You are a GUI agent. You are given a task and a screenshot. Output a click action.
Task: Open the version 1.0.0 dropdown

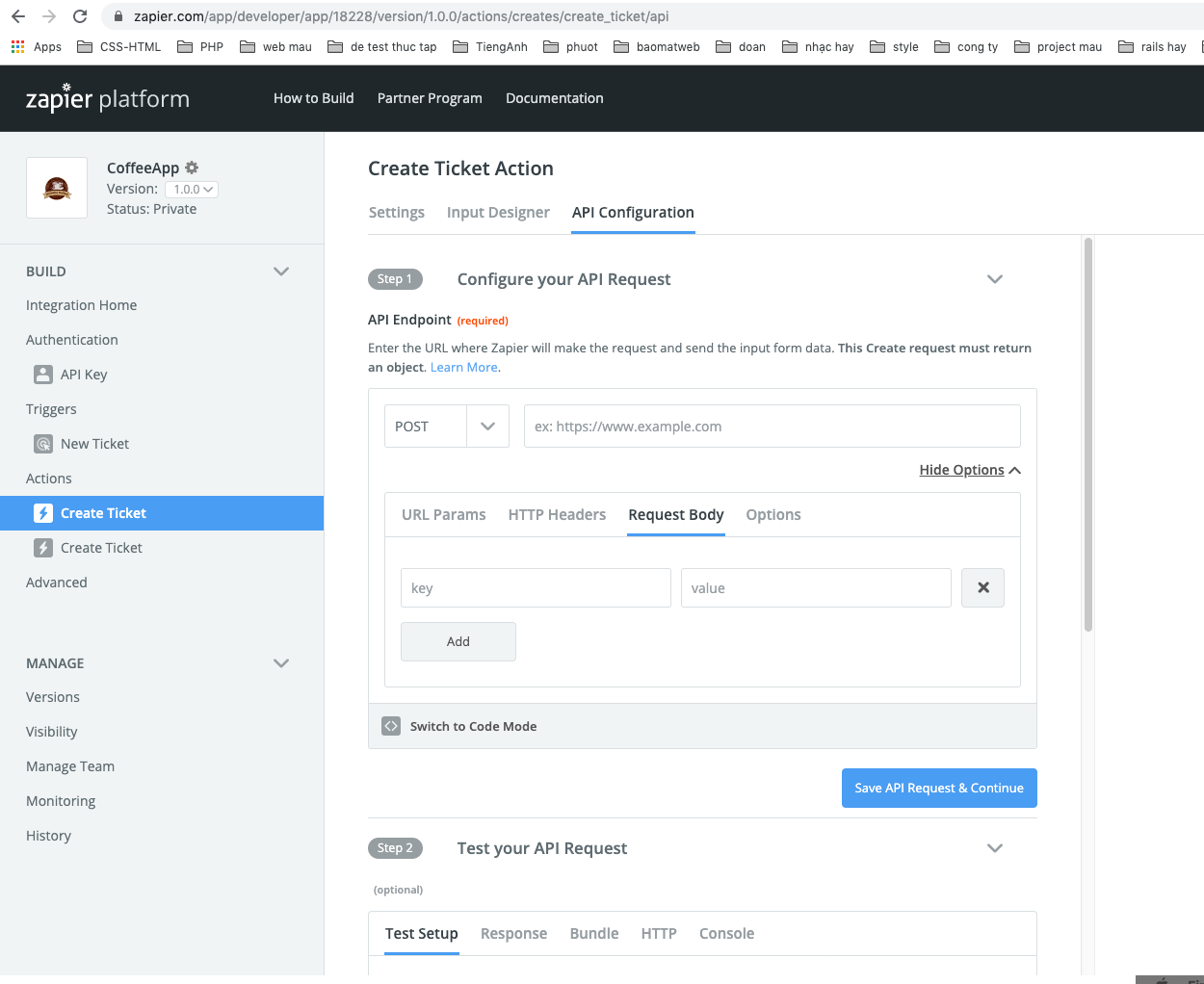point(192,190)
